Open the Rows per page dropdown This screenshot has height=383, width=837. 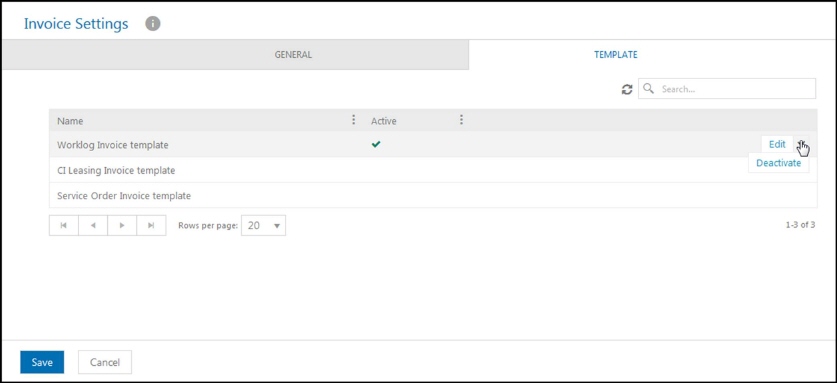(263, 225)
